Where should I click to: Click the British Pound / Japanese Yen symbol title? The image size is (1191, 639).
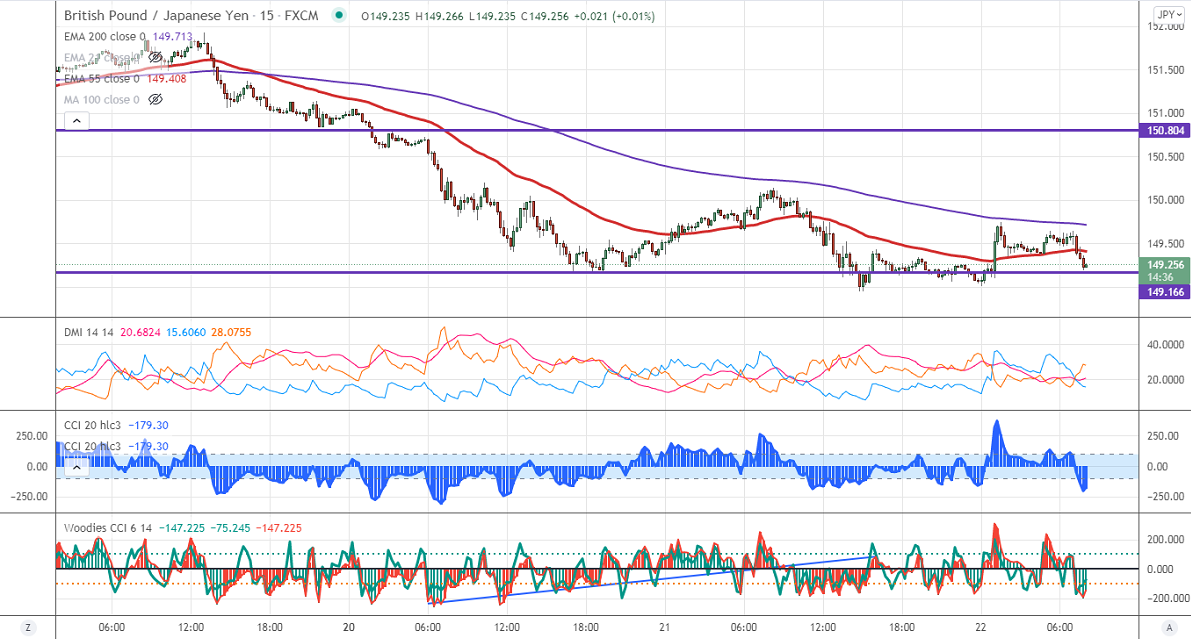point(156,15)
